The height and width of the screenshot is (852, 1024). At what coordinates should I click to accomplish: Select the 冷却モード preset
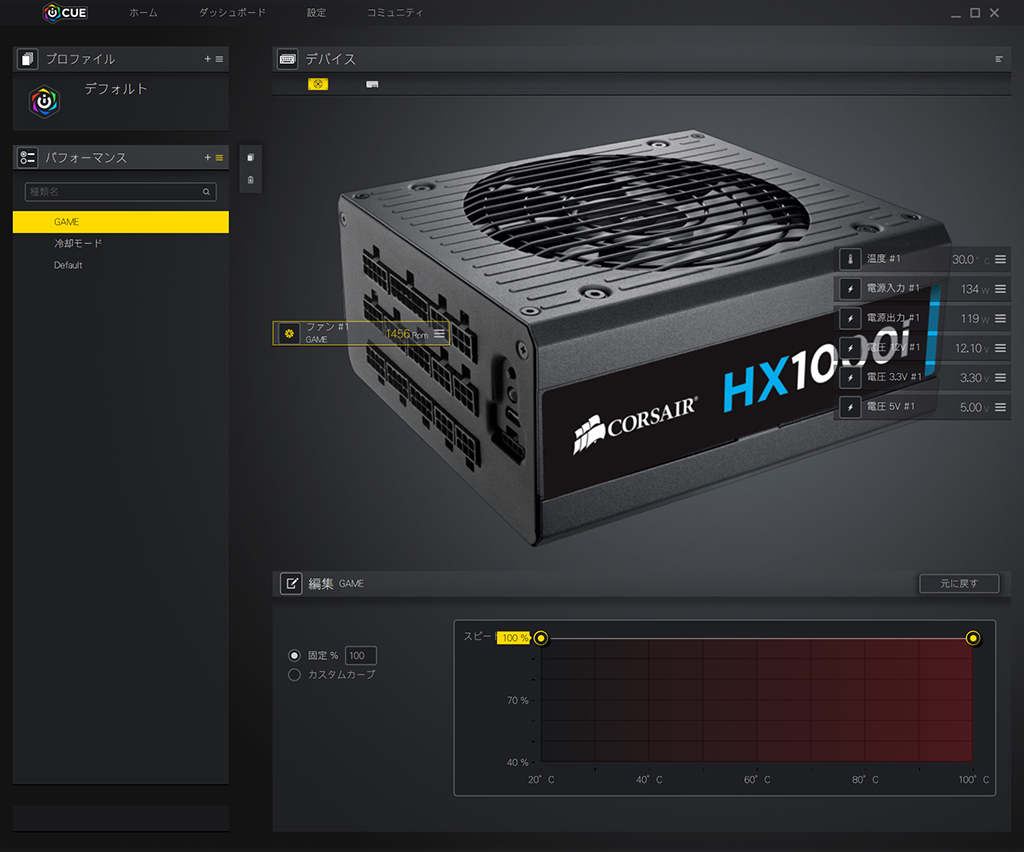[x=121, y=244]
